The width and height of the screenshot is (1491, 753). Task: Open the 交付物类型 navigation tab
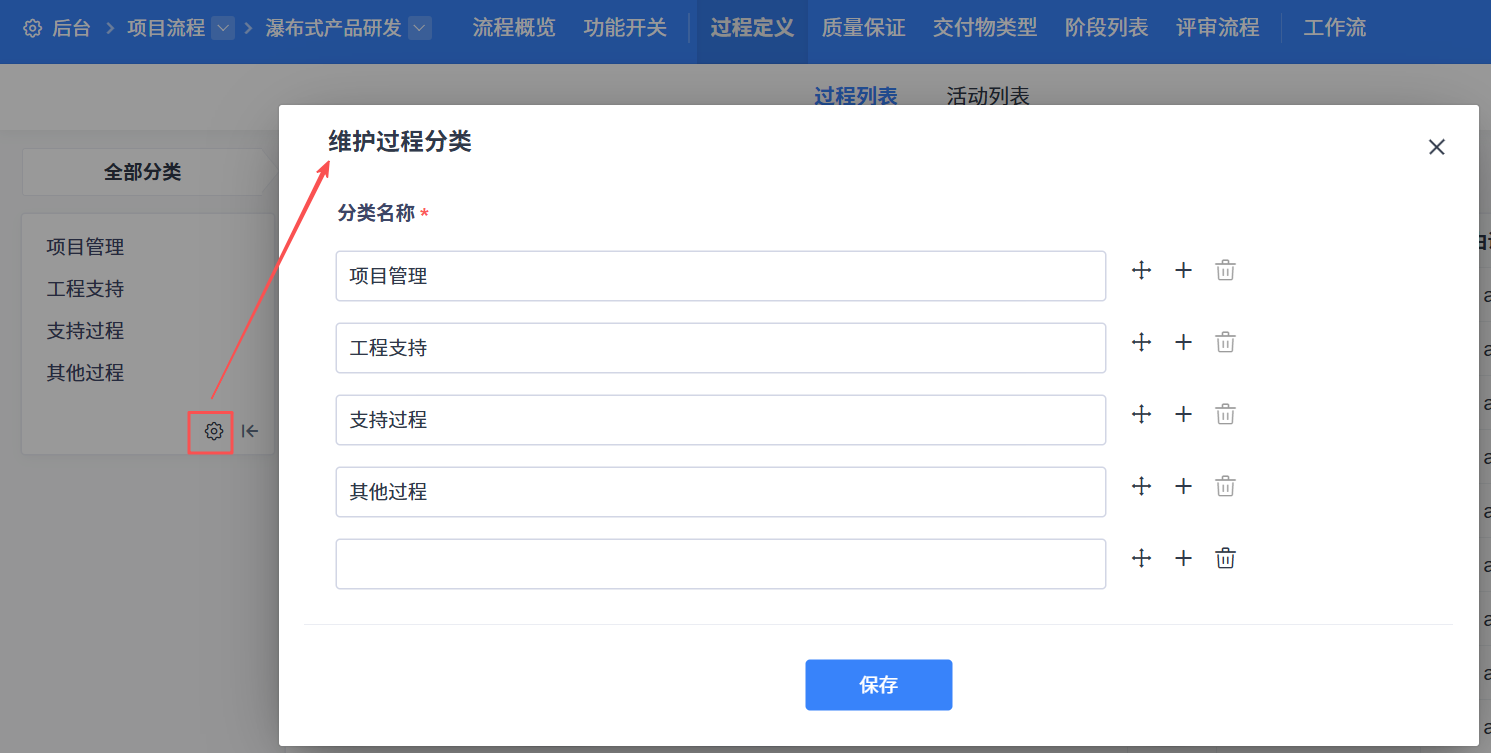pos(984,28)
